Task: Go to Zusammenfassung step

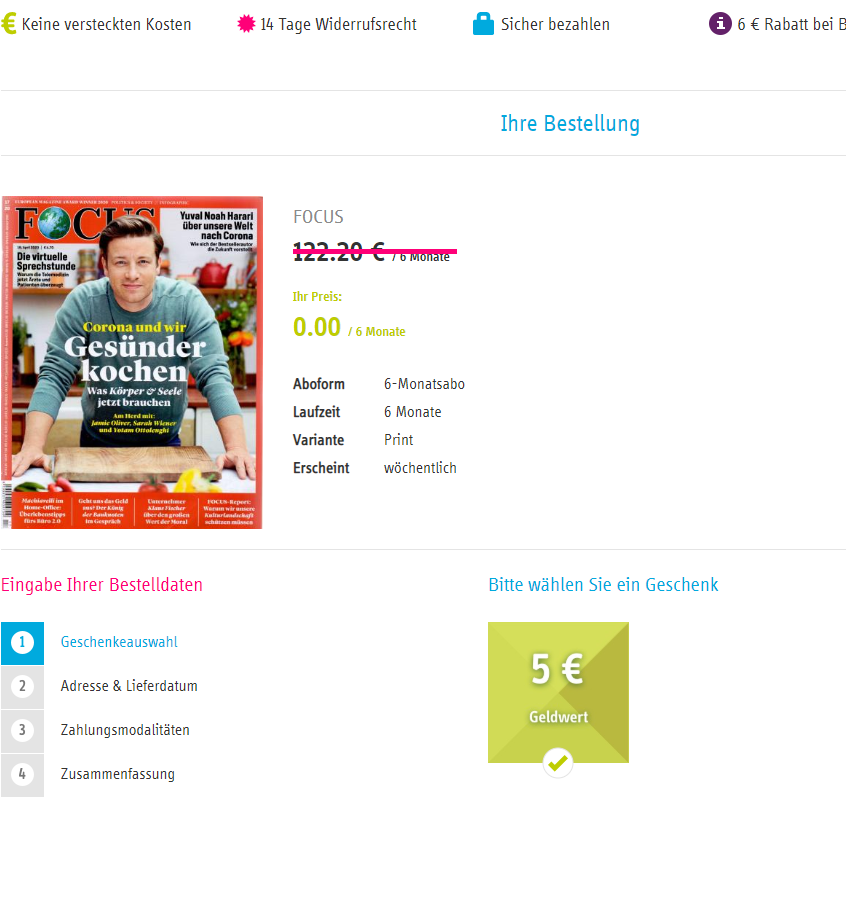Action: pos(118,774)
